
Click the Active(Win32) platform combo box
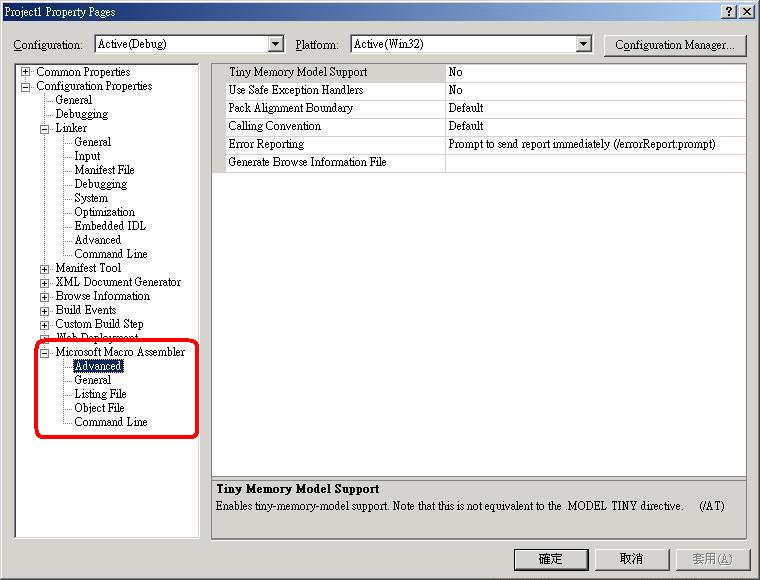tap(471, 45)
